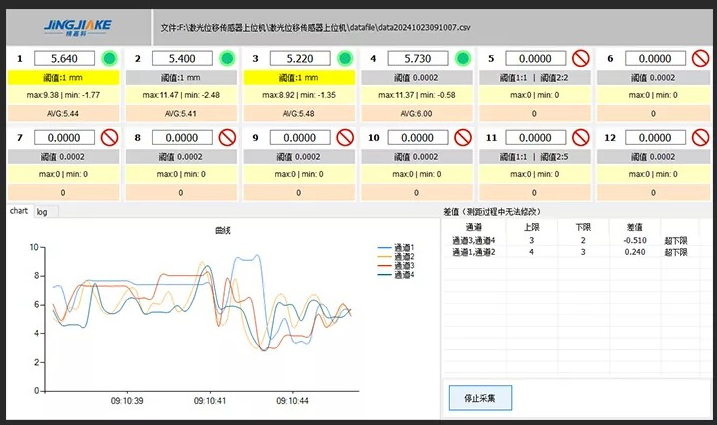Click channel 7's red prohibited icon
Viewport: 717px width, 425px height.
click(108, 138)
